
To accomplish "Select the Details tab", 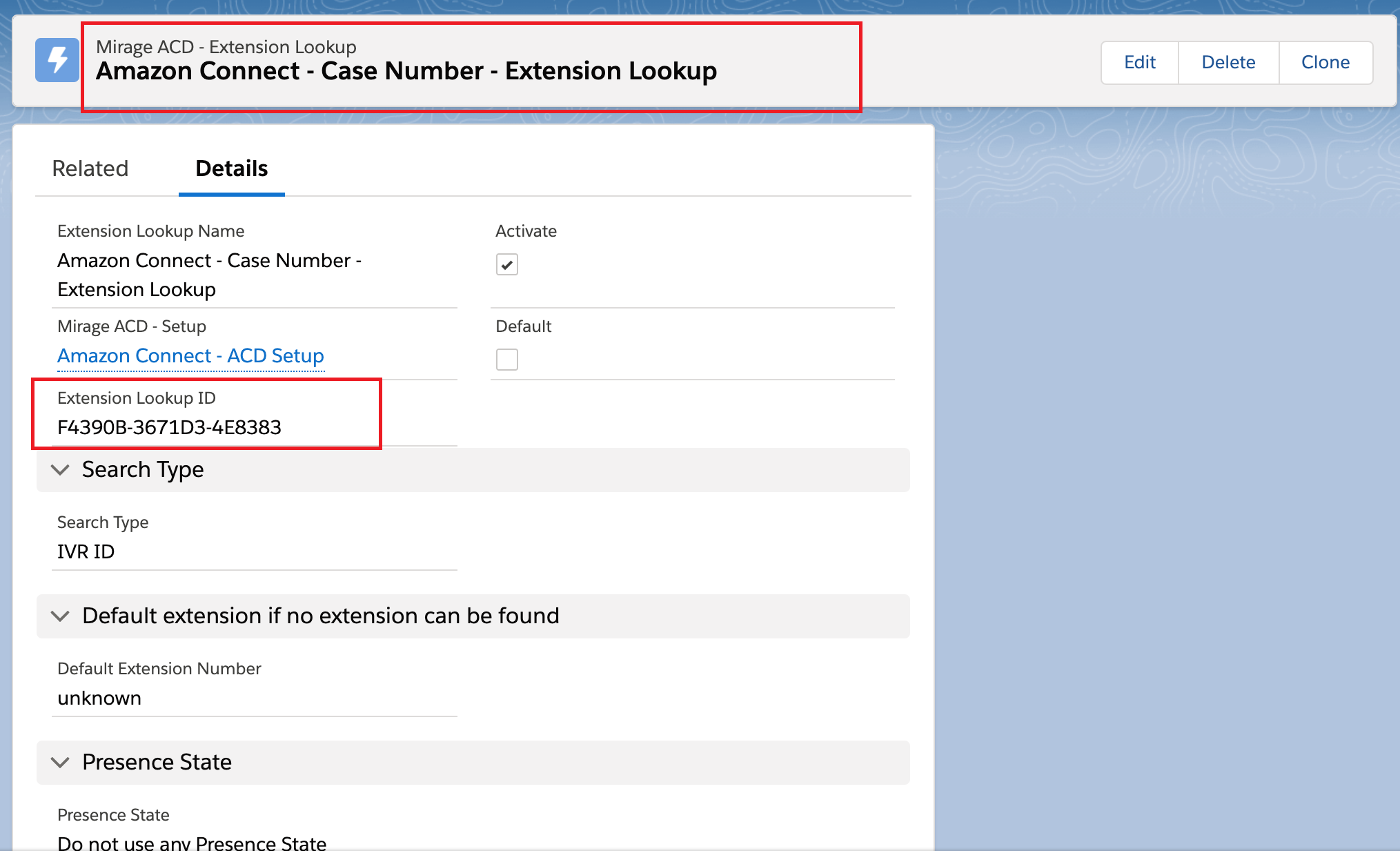I will pos(232,168).
